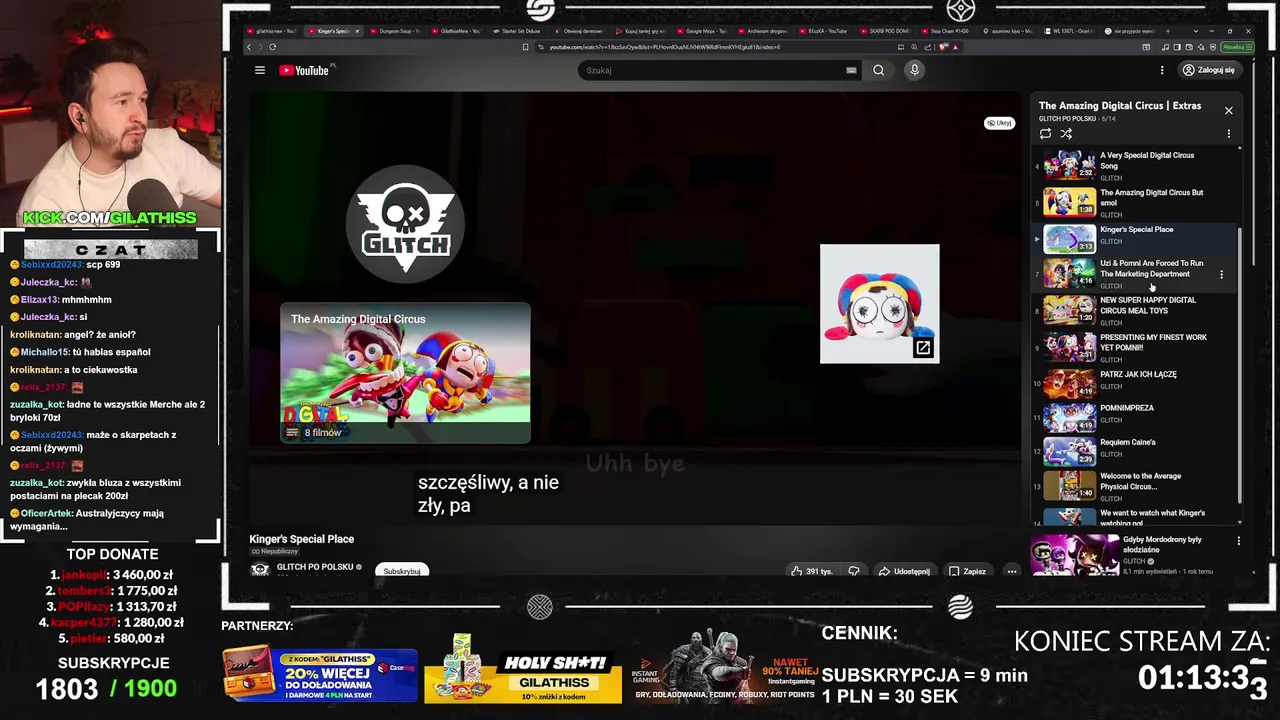The image size is (1280, 720).
Task: Click the Ukryj hide end-screen button
Action: (999, 123)
